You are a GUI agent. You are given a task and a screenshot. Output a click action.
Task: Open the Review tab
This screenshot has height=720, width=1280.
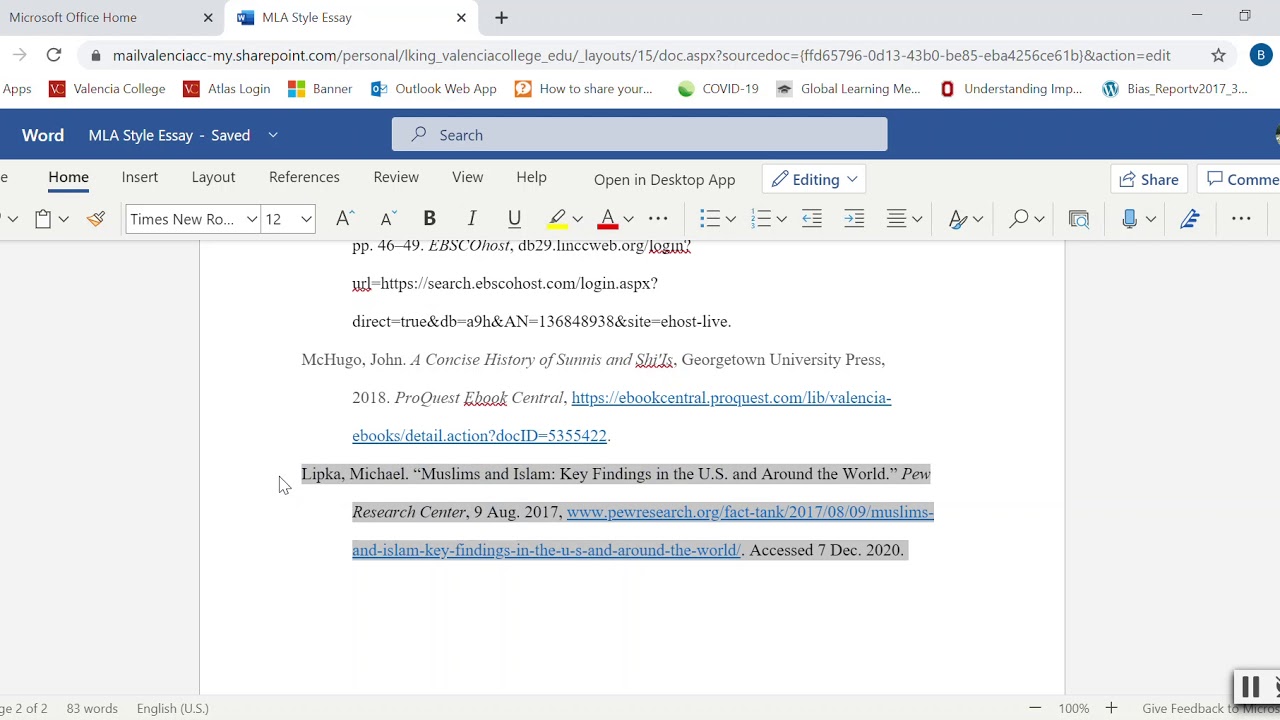pyautogui.click(x=396, y=177)
